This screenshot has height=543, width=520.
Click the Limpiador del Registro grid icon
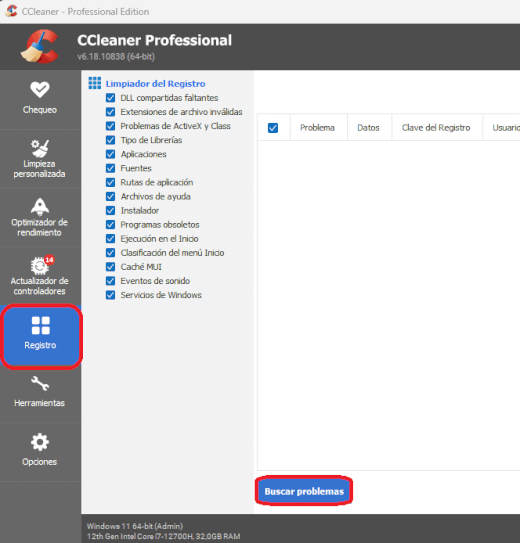pyautogui.click(x=95, y=83)
